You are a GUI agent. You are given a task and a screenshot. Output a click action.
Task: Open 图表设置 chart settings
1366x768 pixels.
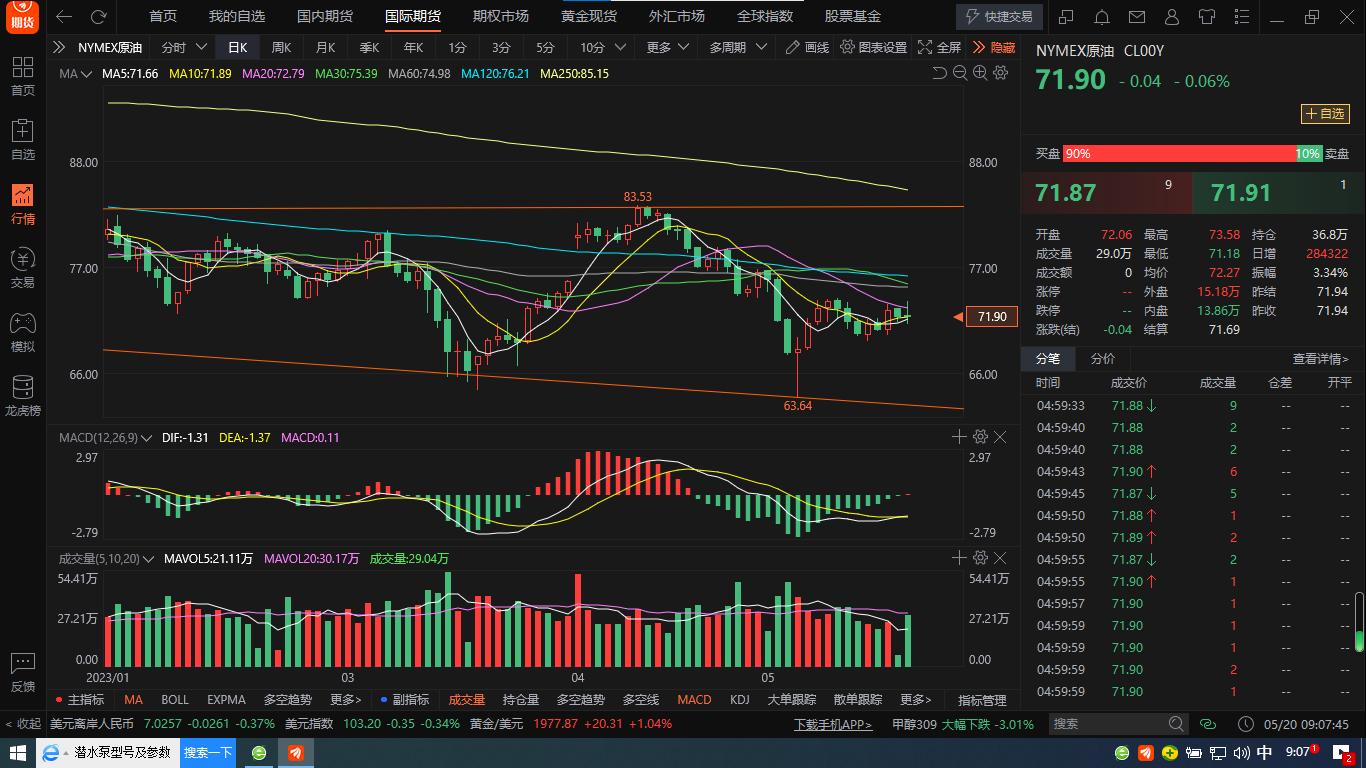click(x=874, y=47)
